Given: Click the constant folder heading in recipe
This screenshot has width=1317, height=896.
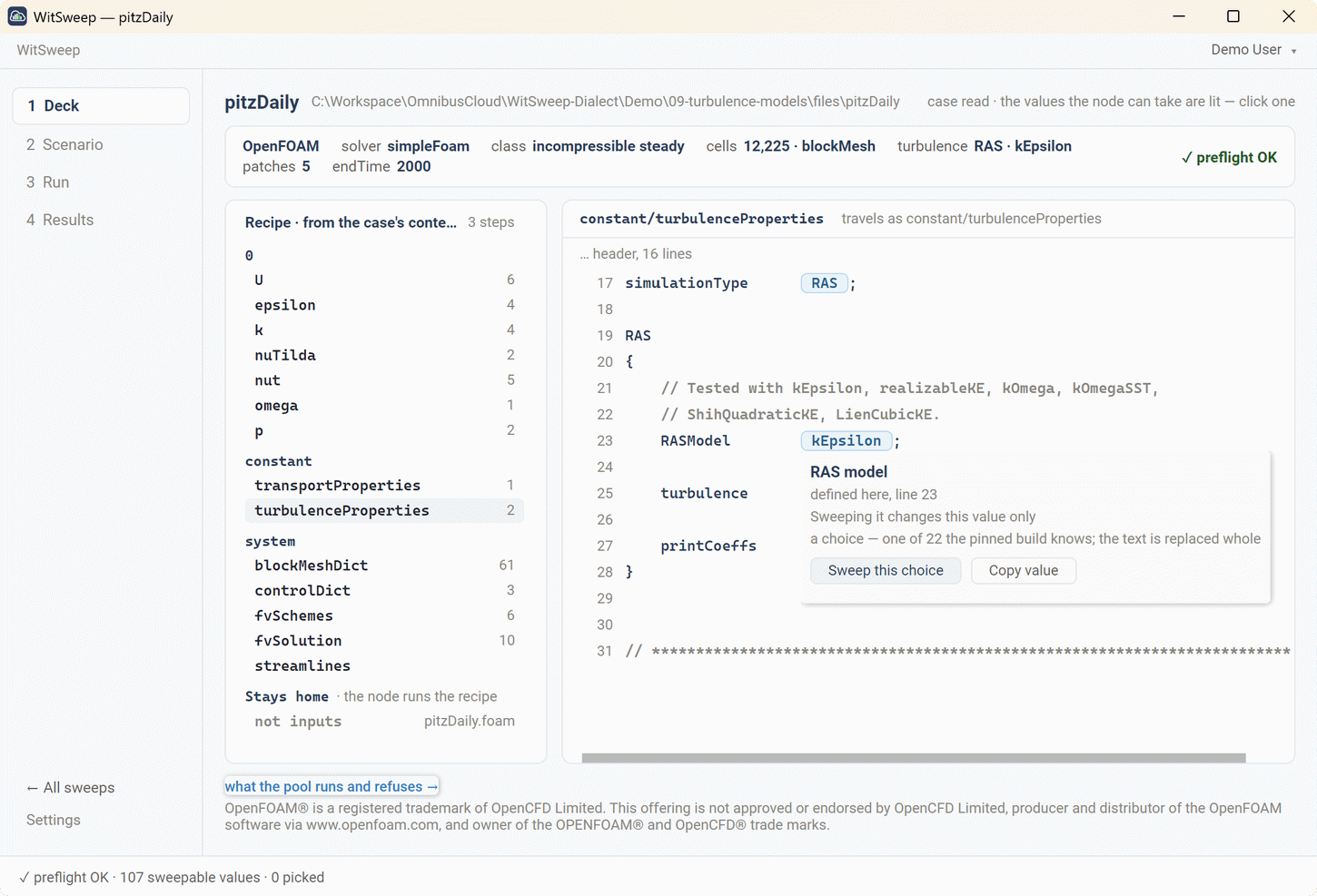Looking at the screenshot, I should [278, 461].
